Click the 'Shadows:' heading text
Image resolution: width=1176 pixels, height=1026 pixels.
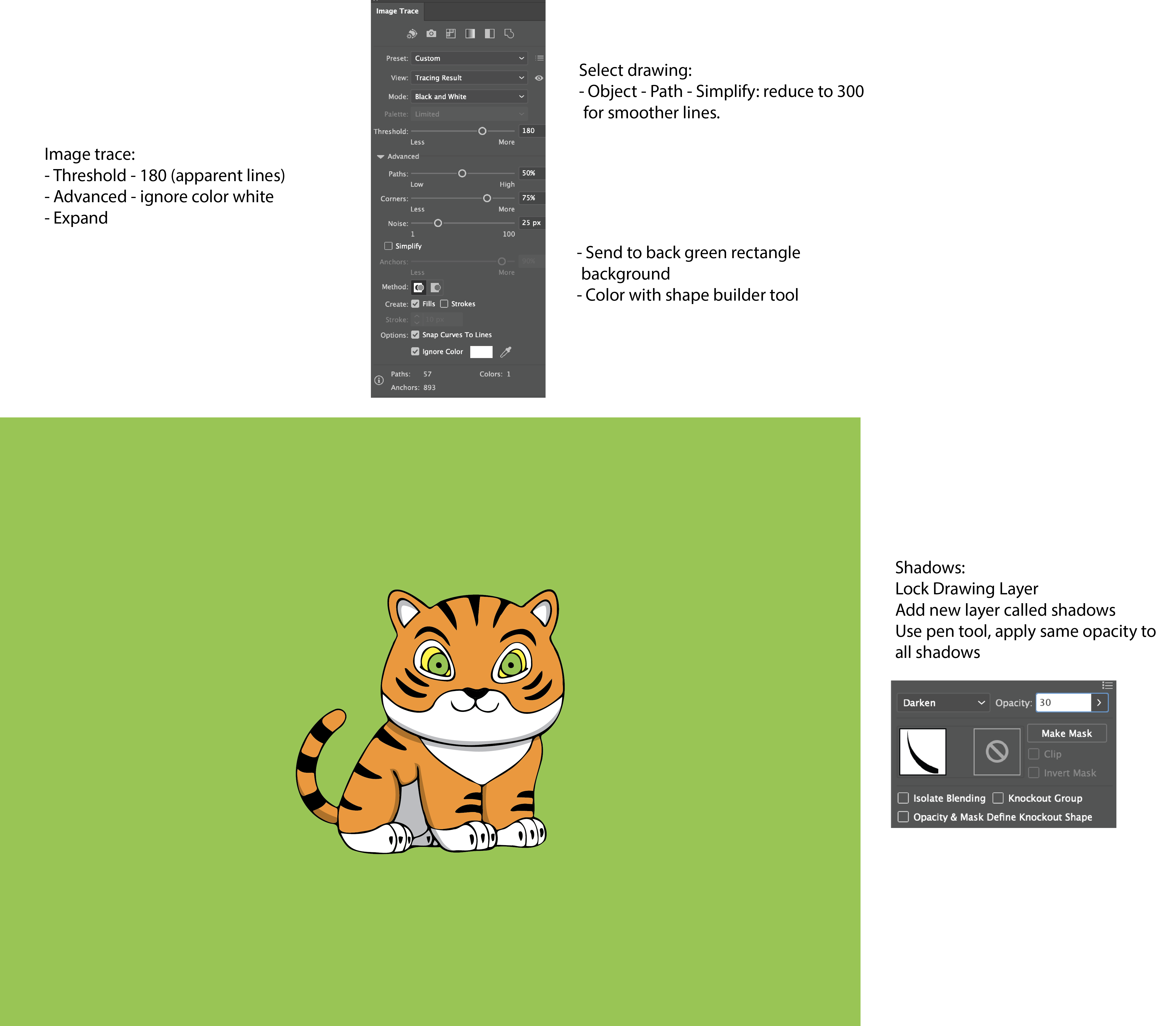(930, 568)
